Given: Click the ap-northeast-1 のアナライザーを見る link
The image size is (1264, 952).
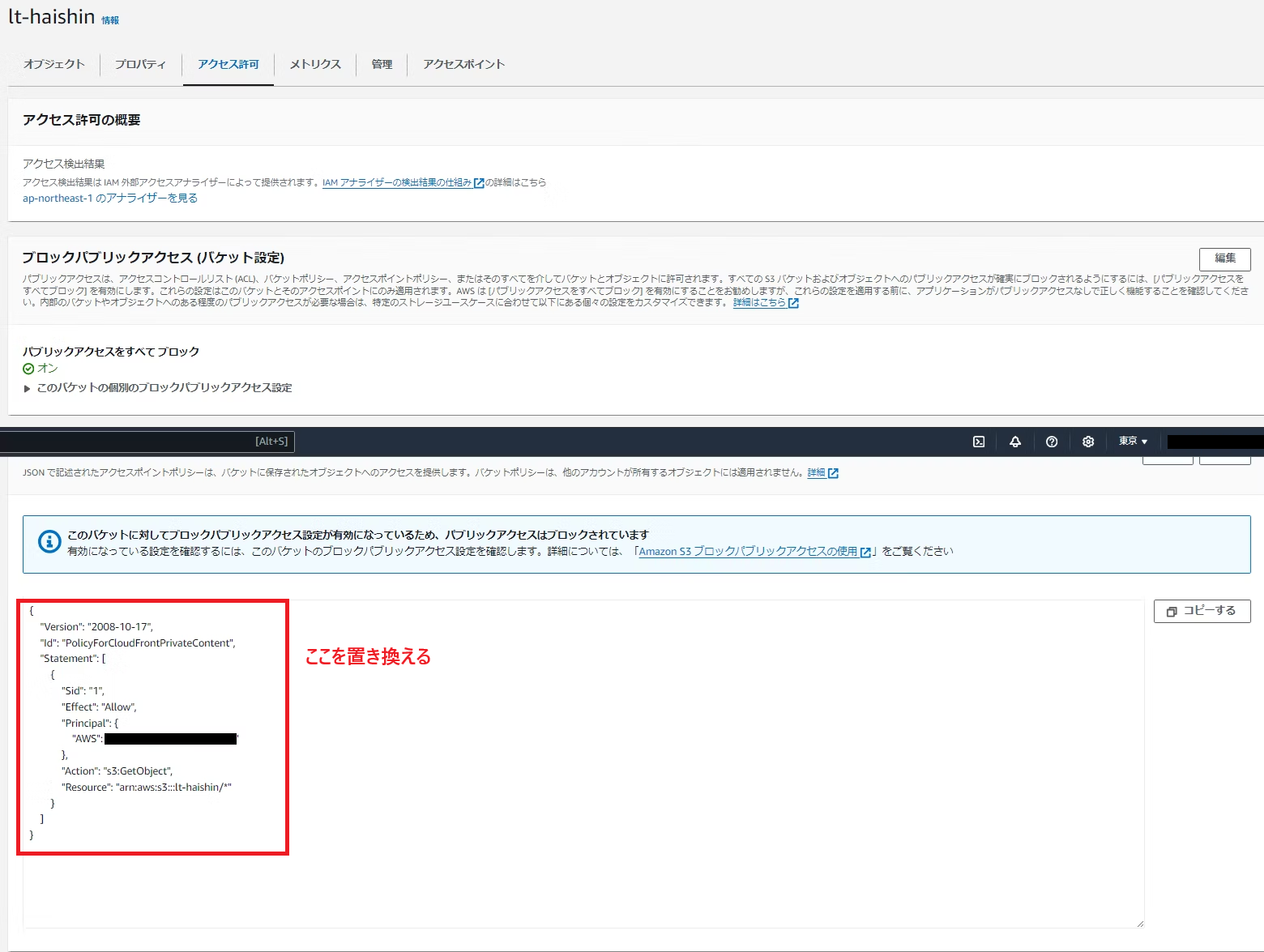Looking at the screenshot, I should click(109, 198).
